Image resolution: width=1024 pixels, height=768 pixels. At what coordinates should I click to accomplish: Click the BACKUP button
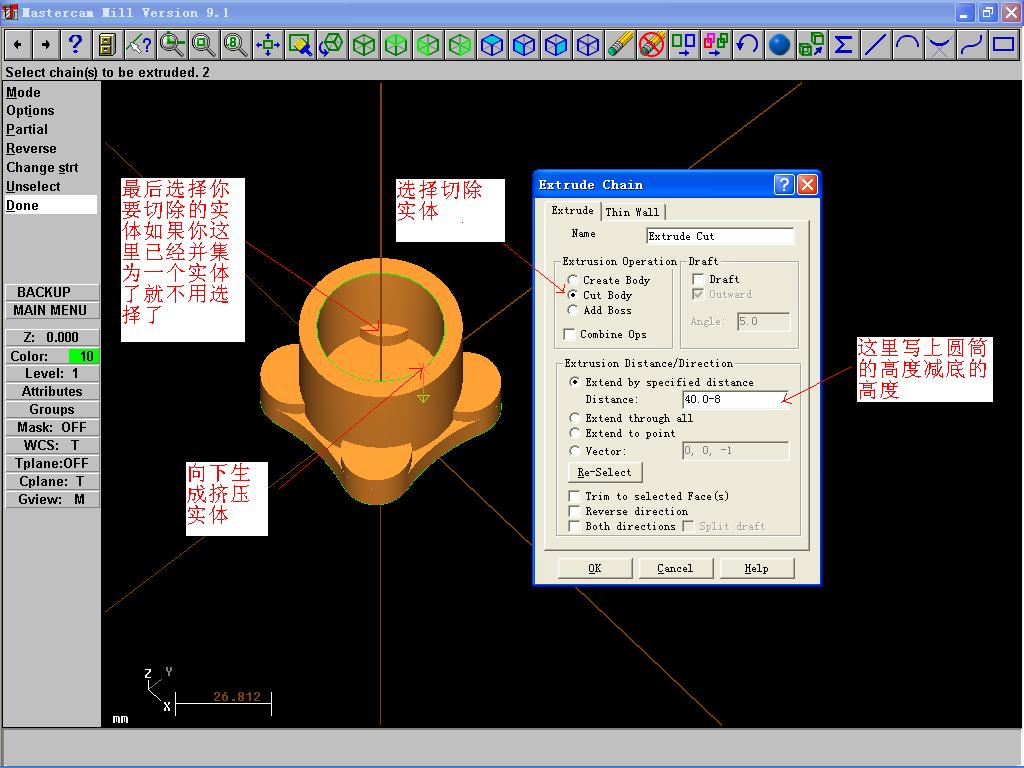(52, 292)
